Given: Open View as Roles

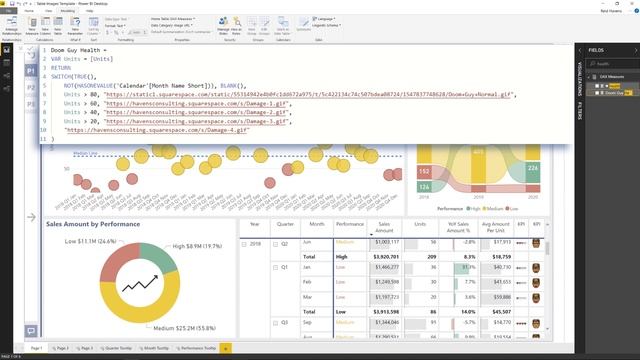Looking at the screenshot, I should (x=236, y=26).
